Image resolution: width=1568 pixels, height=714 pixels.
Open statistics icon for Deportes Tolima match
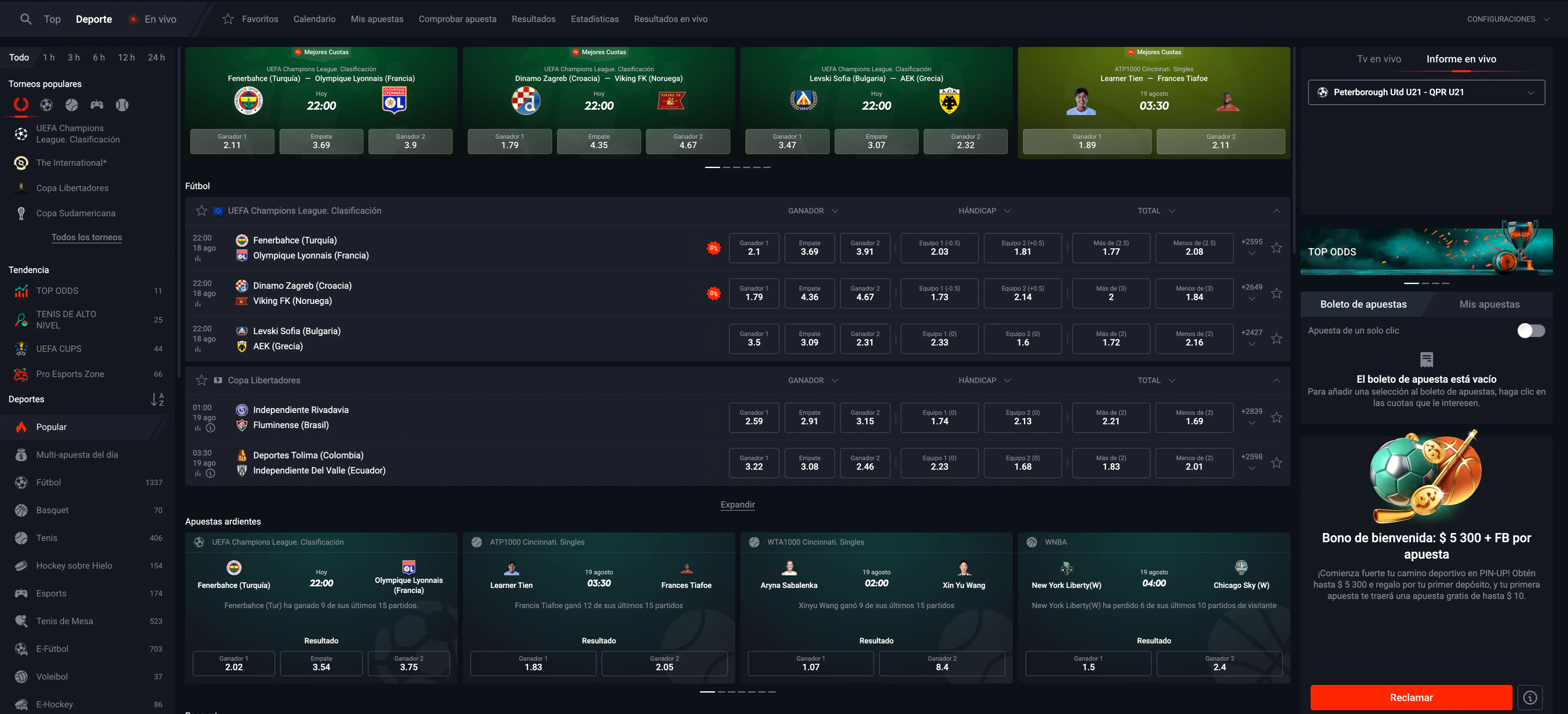point(198,473)
